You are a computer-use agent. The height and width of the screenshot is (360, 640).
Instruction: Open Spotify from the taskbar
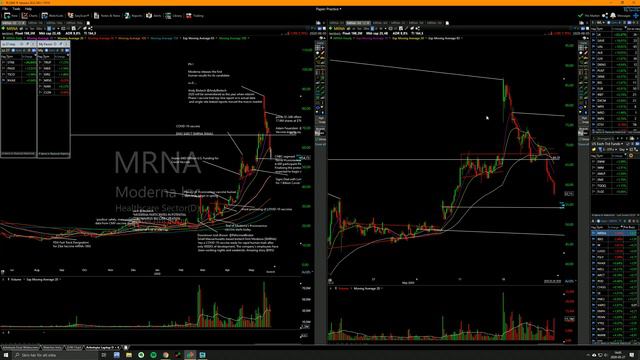153,355
